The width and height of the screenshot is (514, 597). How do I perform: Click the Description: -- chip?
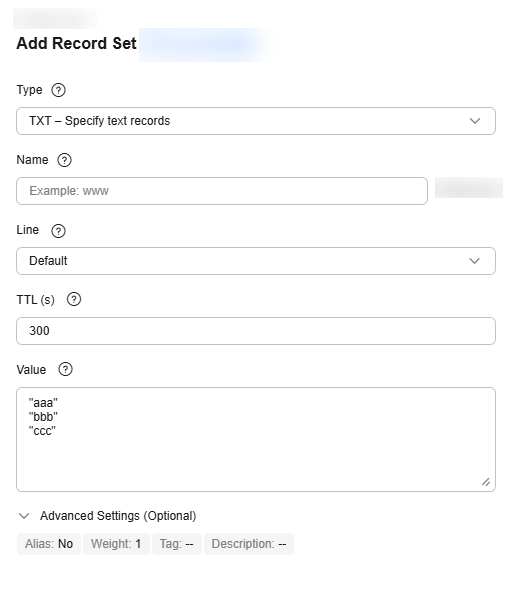pos(249,544)
